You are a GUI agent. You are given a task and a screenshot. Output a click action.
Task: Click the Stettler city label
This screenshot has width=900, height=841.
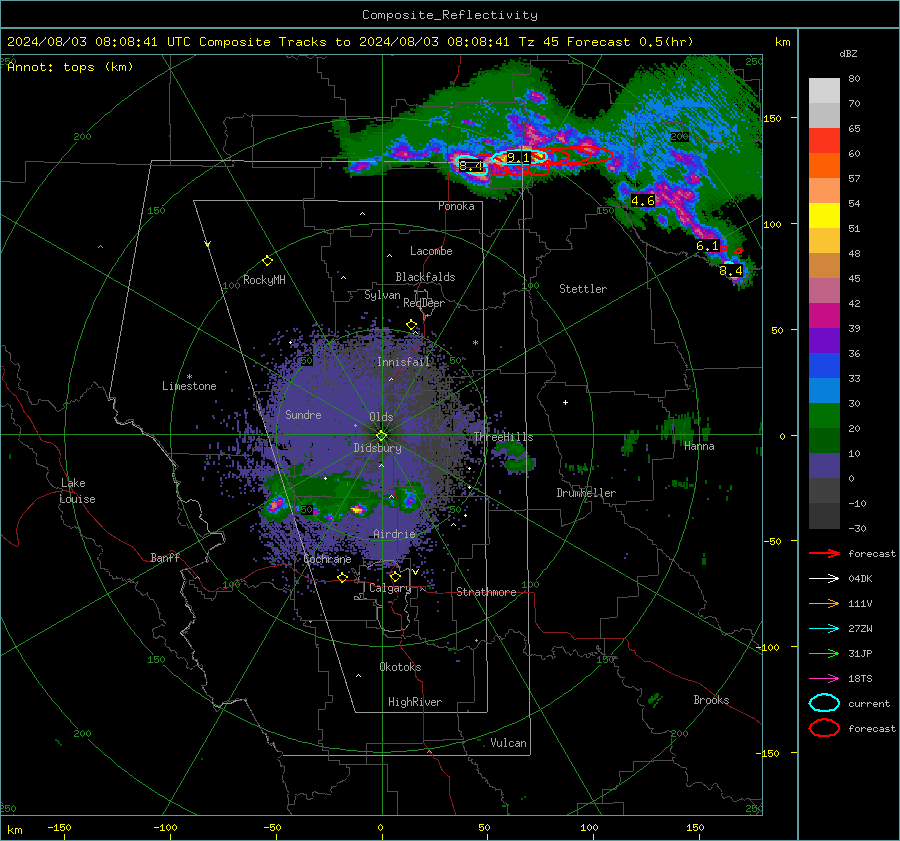tap(583, 289)
